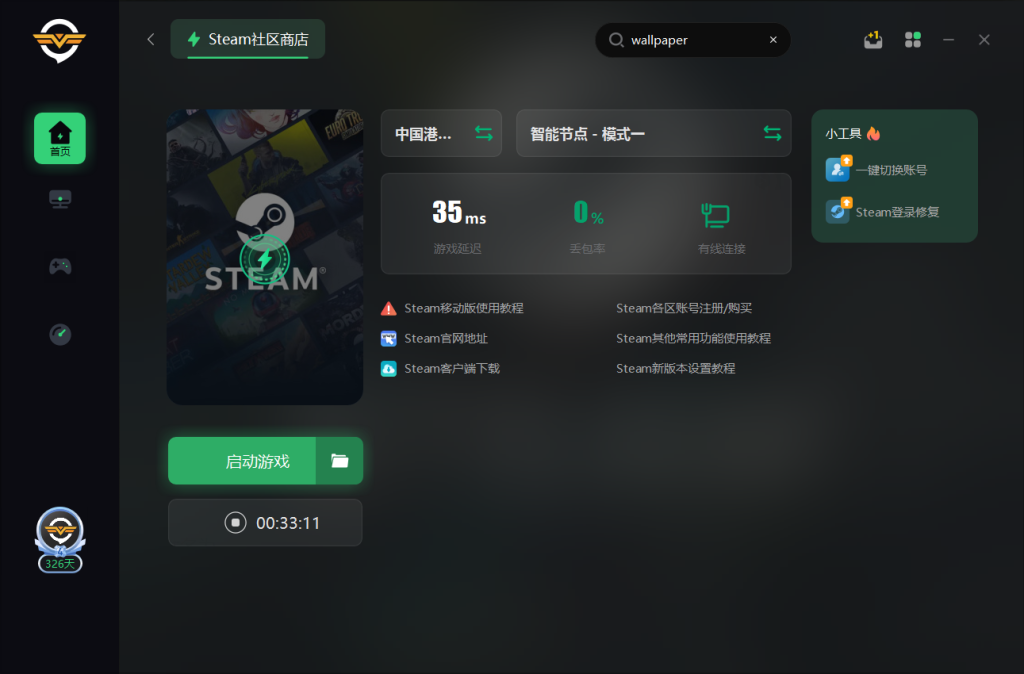Close the accelerator window

tap(984, 40)
